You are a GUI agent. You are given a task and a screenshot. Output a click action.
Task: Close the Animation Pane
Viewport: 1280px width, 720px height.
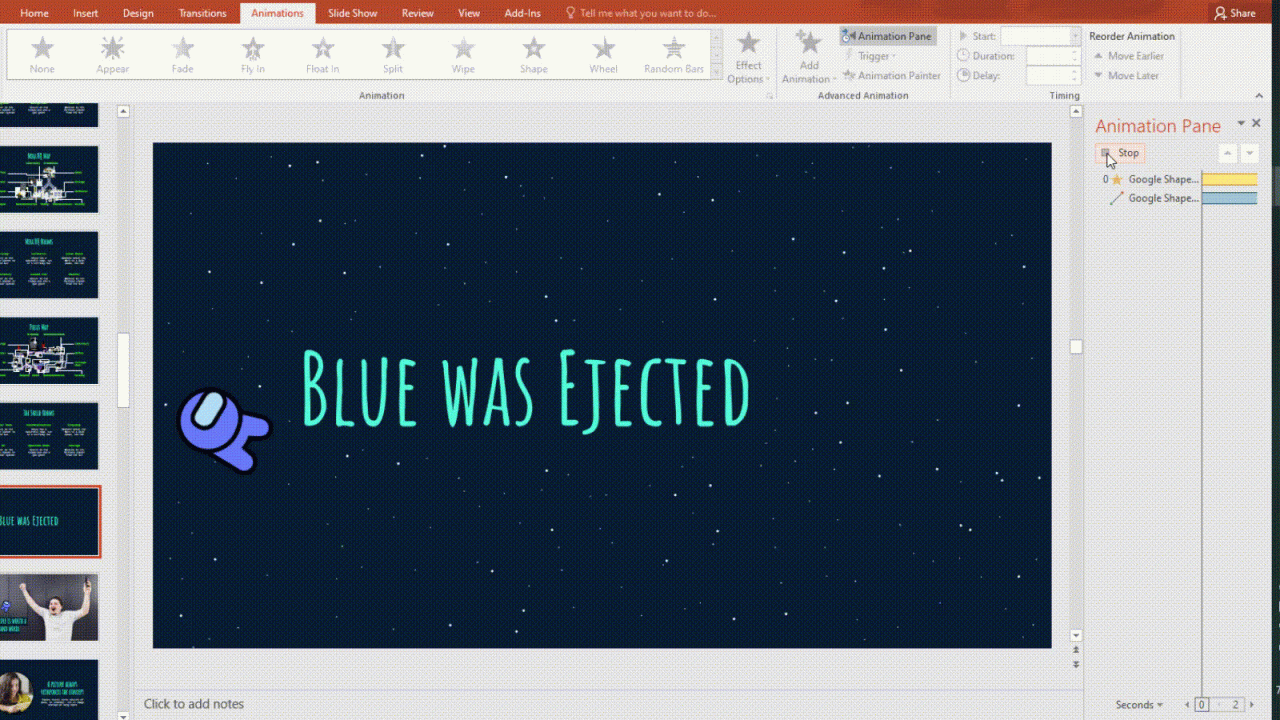point(1256,123)
